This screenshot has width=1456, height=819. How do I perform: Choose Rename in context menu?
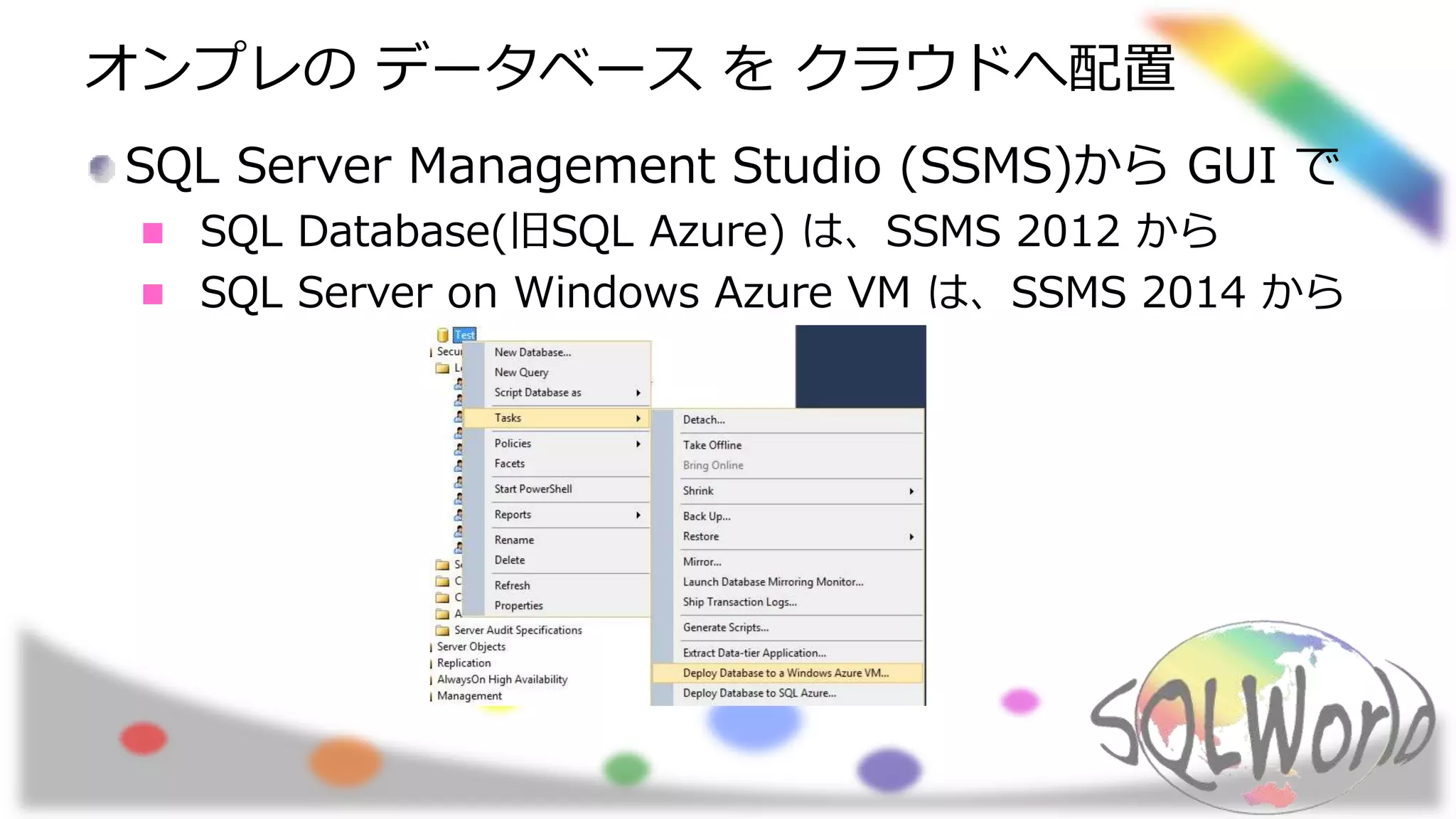click(514, 540)
